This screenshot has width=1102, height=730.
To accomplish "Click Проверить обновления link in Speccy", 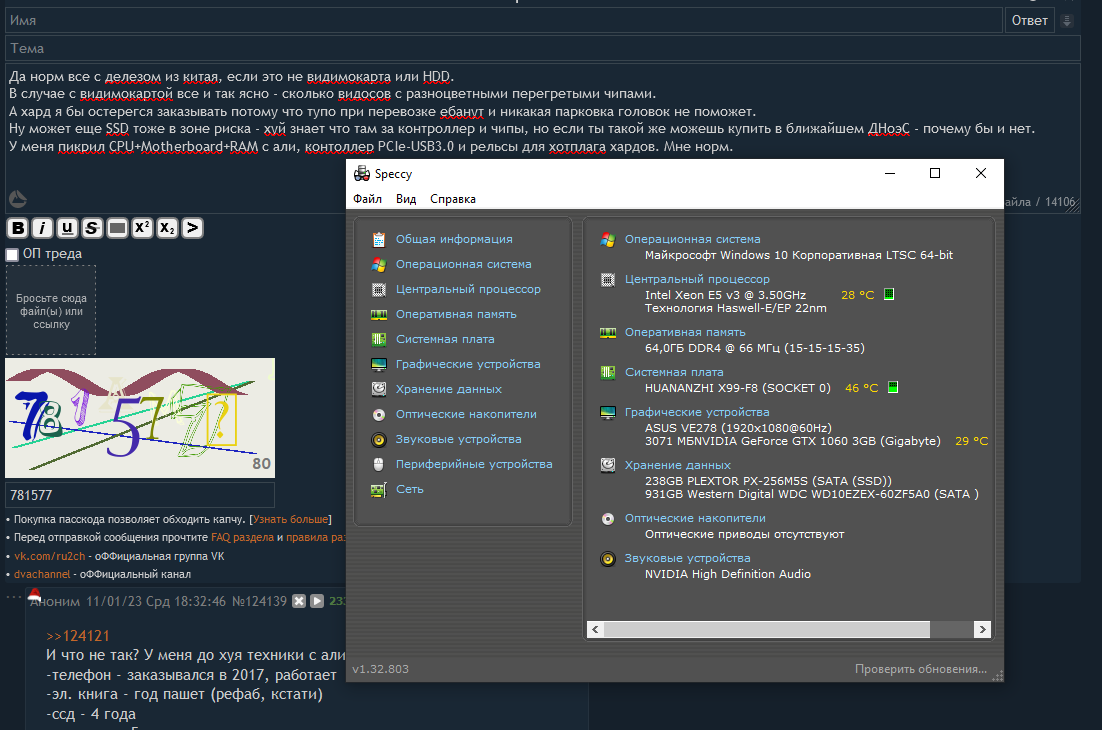I will click(x=921, y=669).
